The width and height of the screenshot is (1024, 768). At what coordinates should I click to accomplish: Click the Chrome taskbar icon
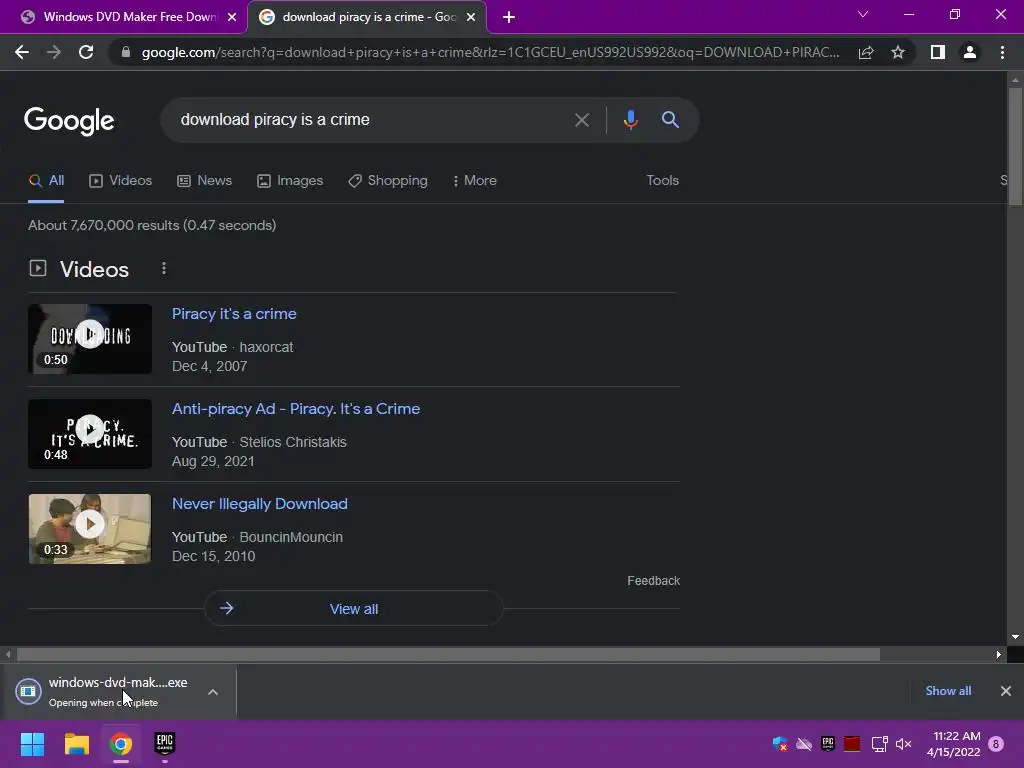(x=121, y=744)
